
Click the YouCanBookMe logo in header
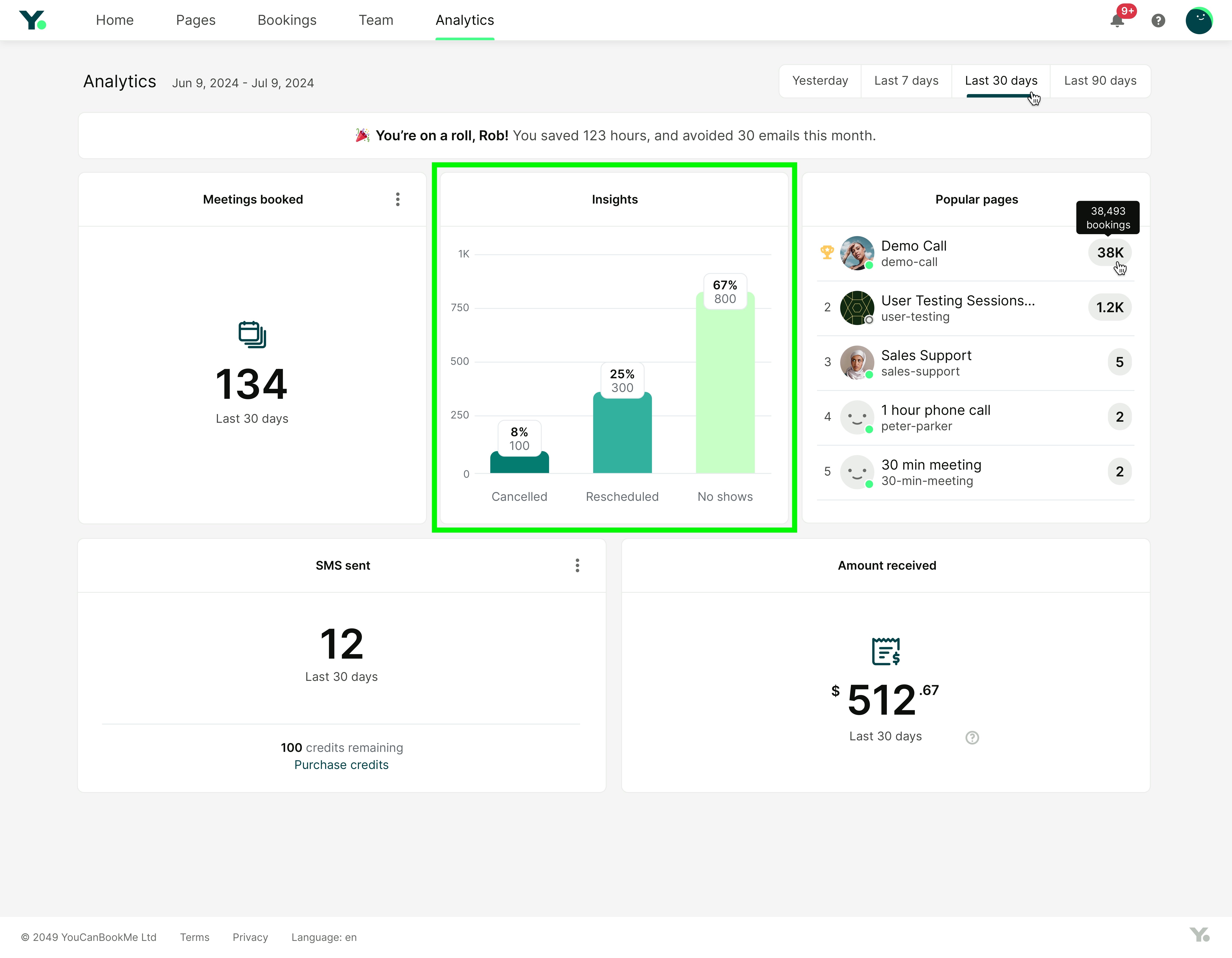tap(33, 20)
